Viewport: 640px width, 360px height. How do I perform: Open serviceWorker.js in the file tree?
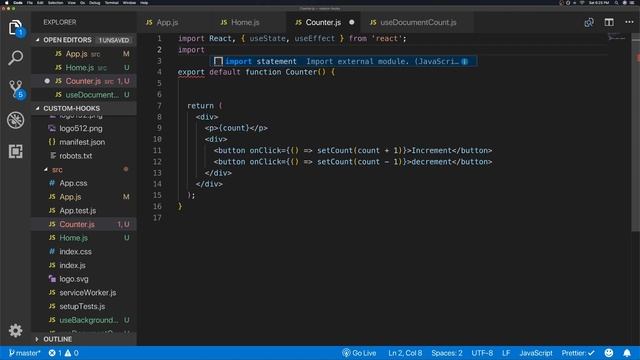coord(84,293)
